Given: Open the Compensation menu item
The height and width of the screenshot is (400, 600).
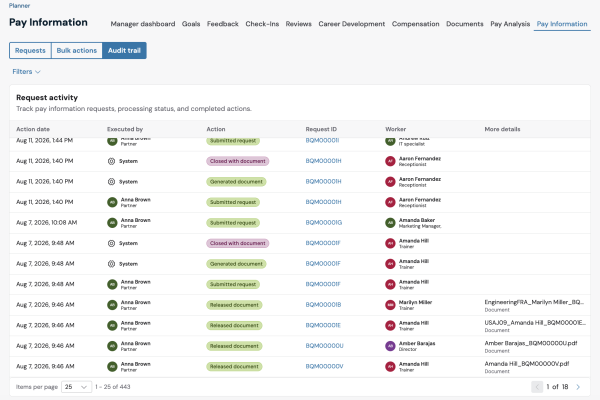Looking at the screenshot, I should pyautogui.click(x=415, y=24).
